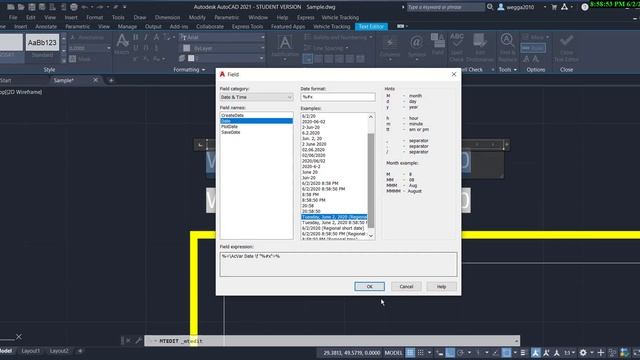Select the Text Editor ribbon tab
Screen dimensions: 640x360
point(371,27)
